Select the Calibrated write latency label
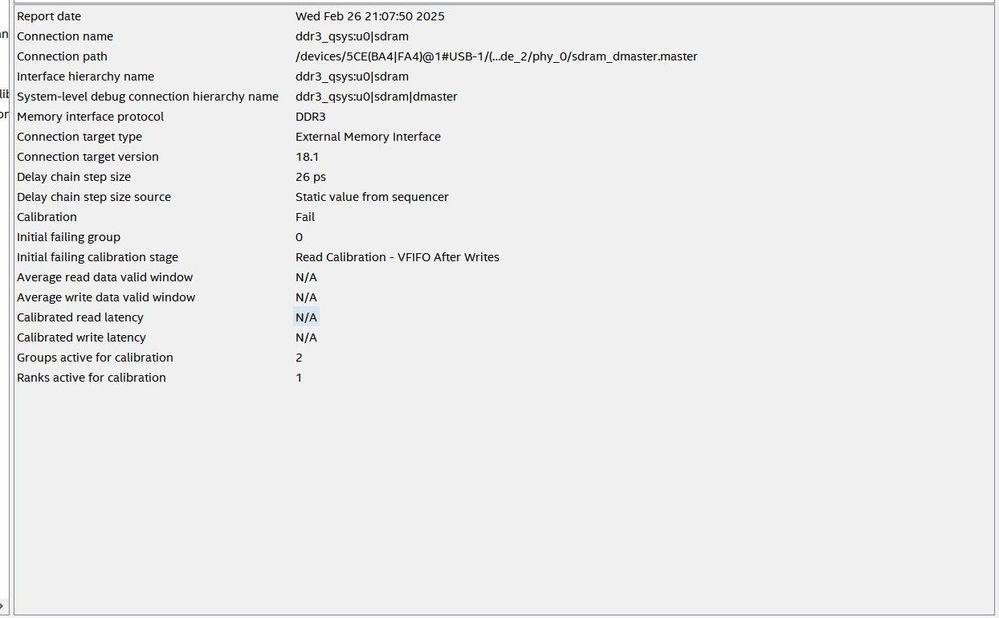The width and height of the screenshot is (999, 618). (x=81, y=337)
